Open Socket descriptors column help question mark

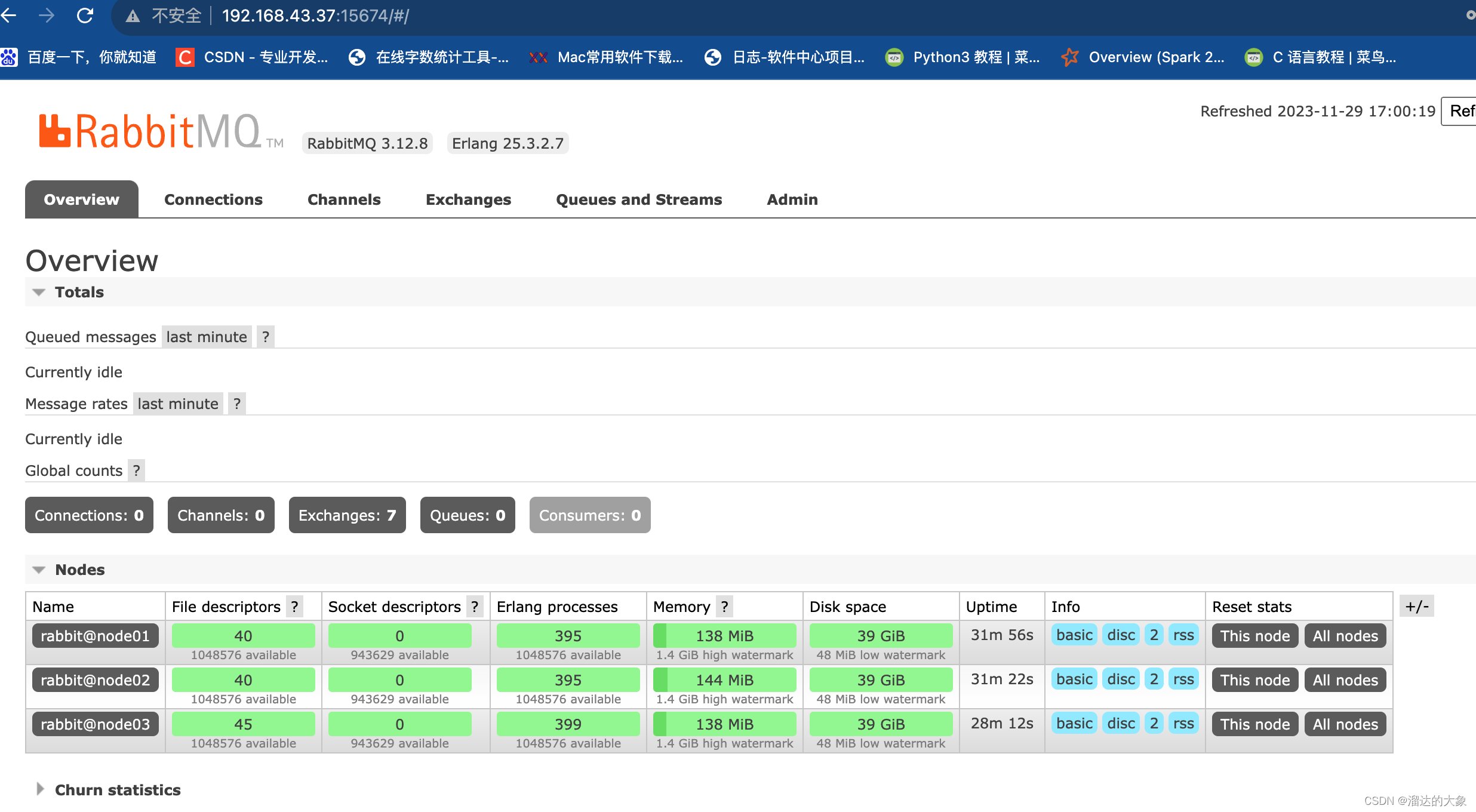tap(475, 607)
